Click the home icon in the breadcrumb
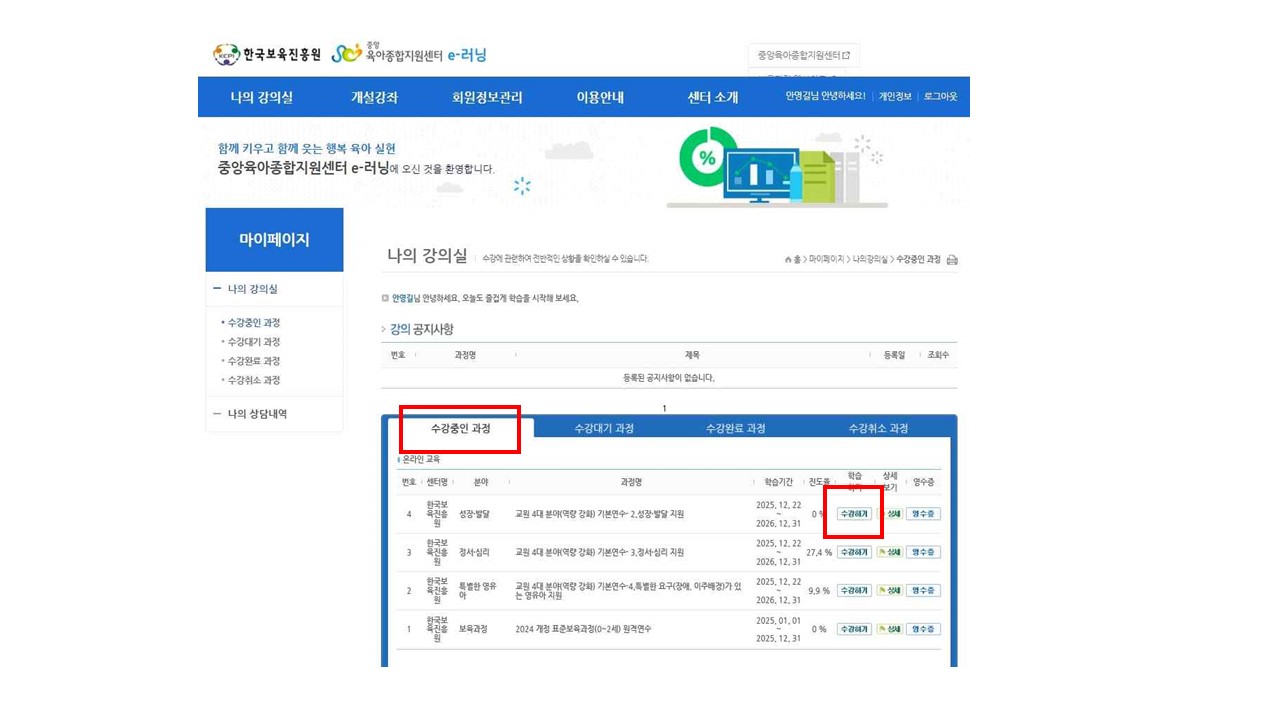This screenshot has width=1280, height=720. click(788, 260)
